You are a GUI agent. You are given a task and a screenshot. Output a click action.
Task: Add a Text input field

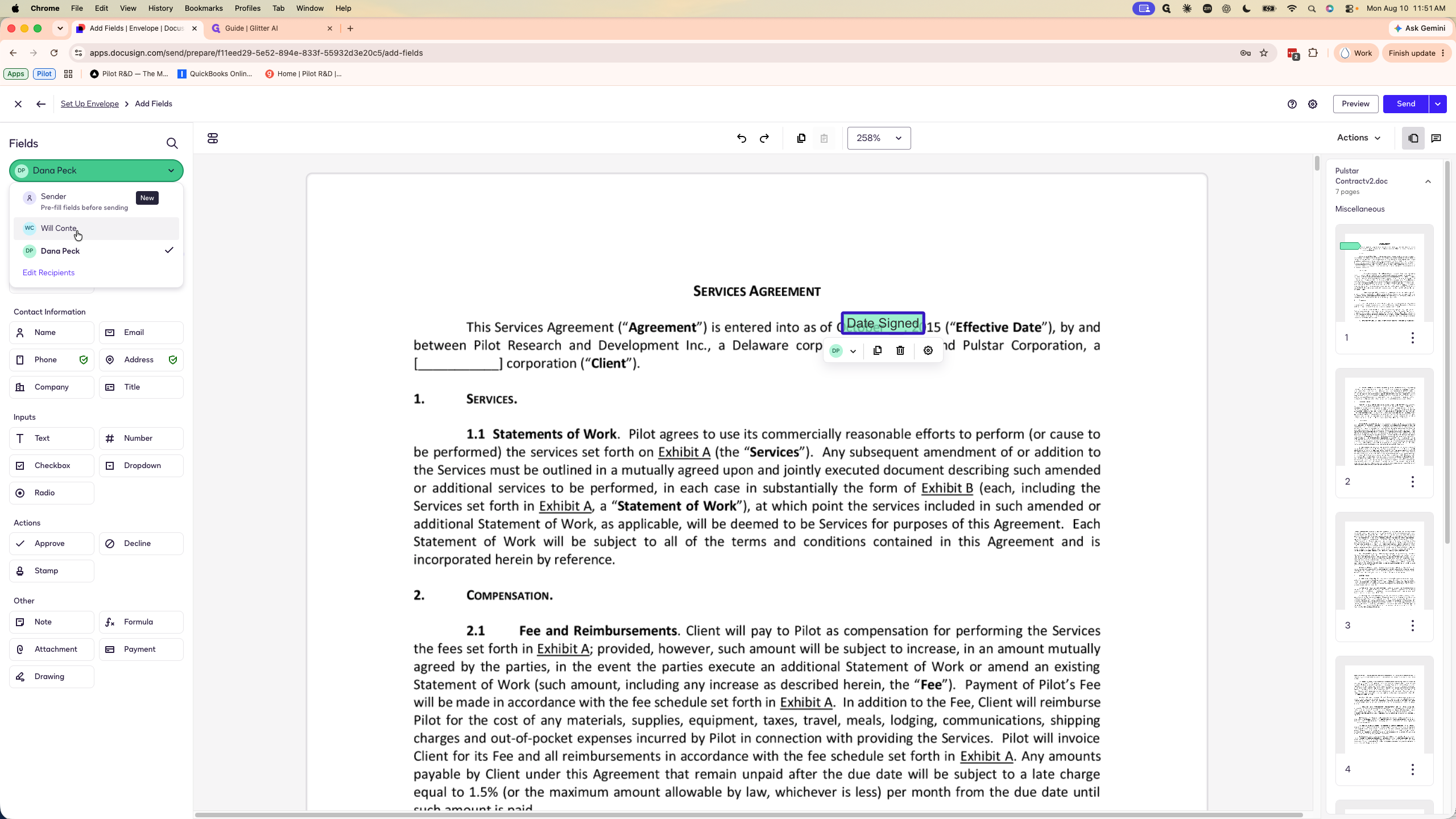52,439
